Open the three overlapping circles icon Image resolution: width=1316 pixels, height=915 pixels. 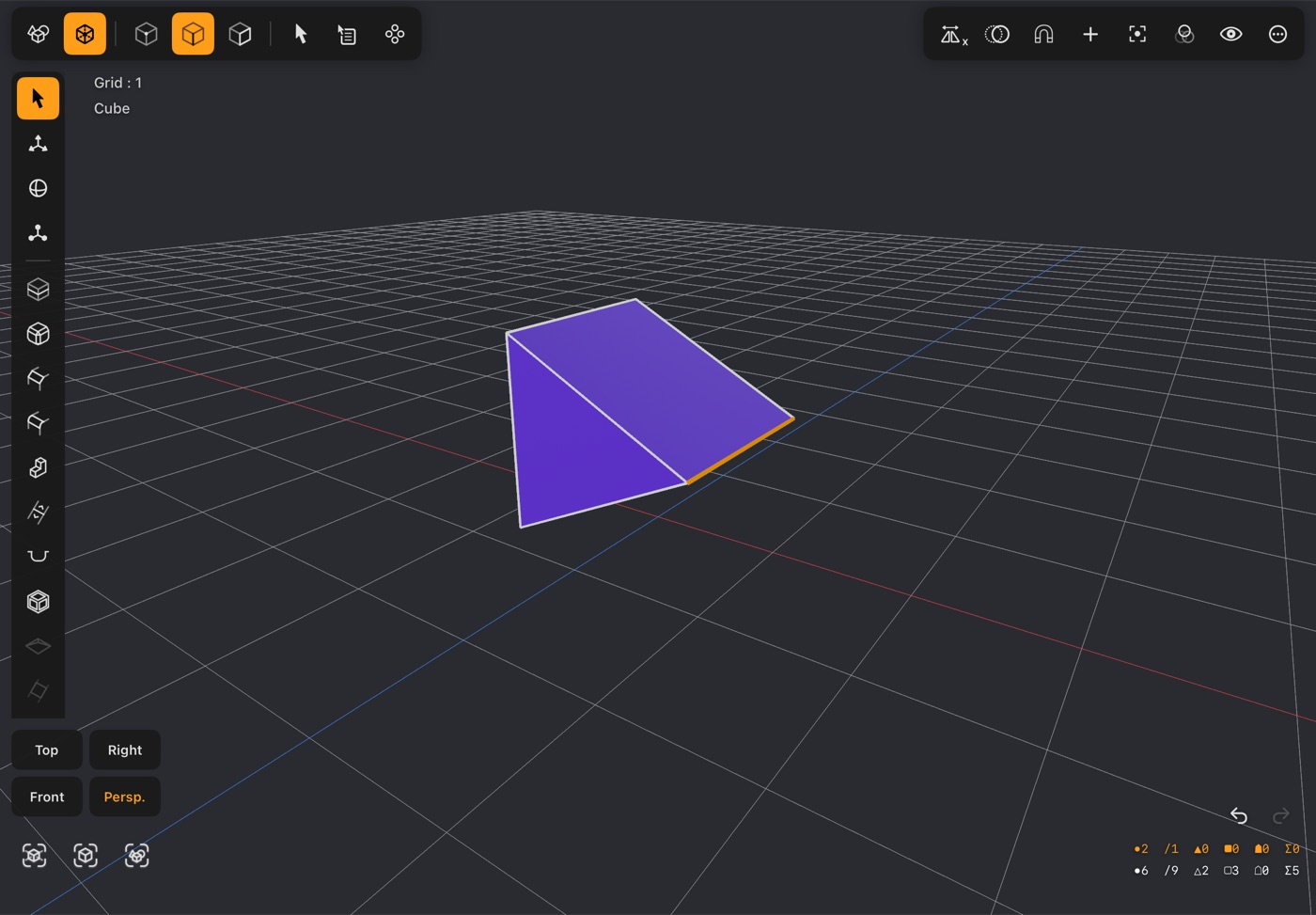click(1184, 35)
